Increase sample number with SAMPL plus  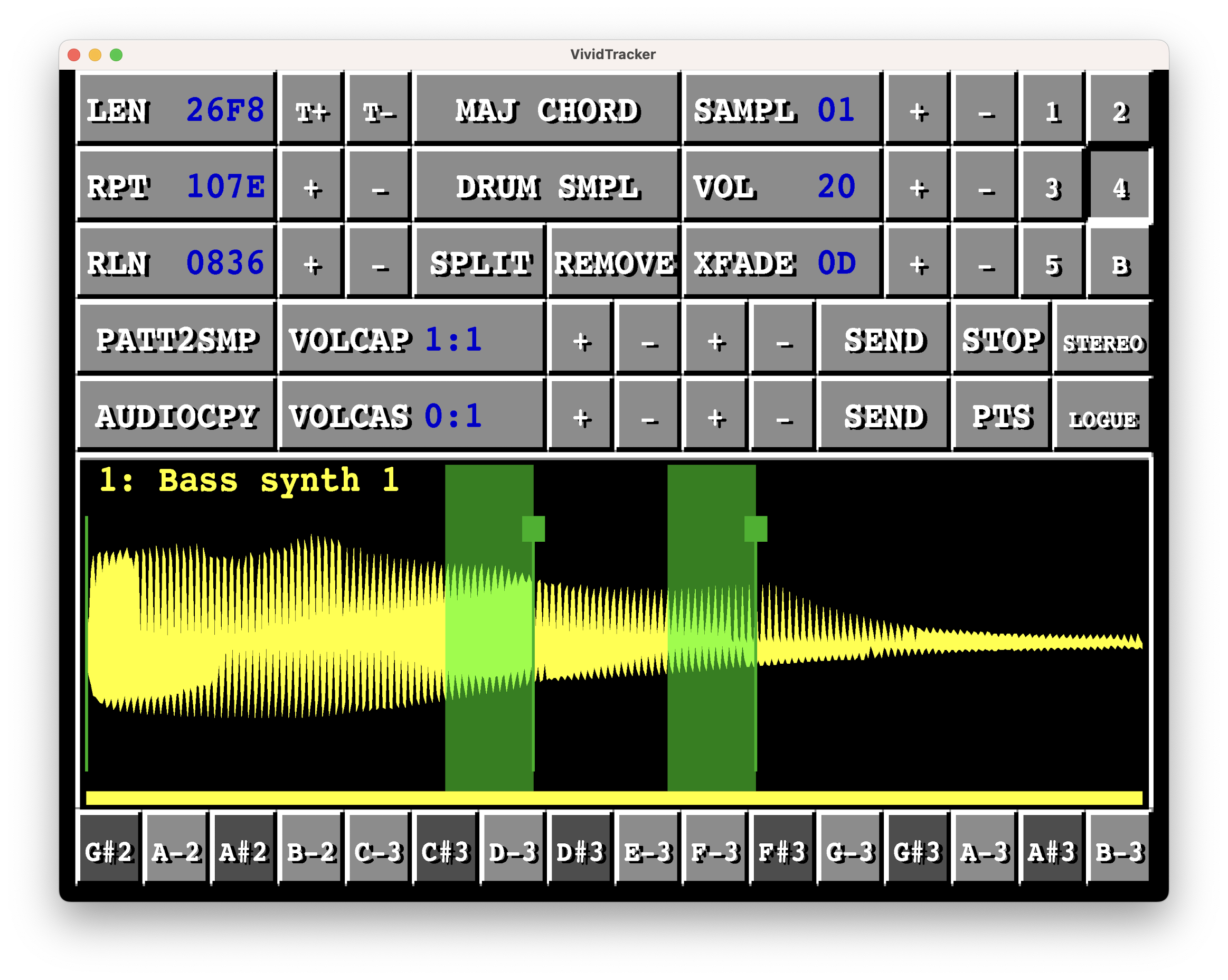pyautogui.click(x=917, y=109)
